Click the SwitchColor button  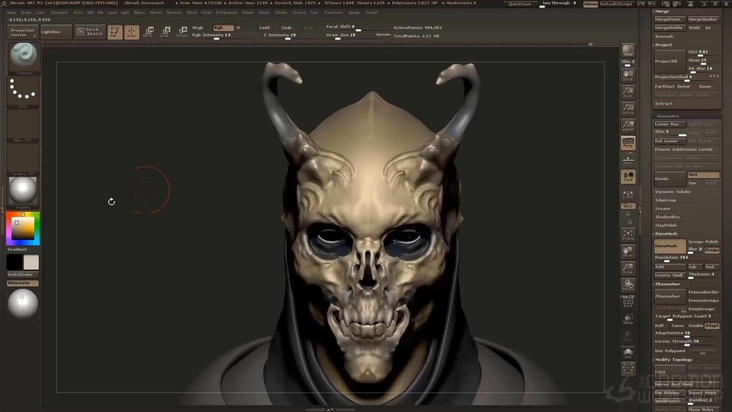click(x=23, y=275)
